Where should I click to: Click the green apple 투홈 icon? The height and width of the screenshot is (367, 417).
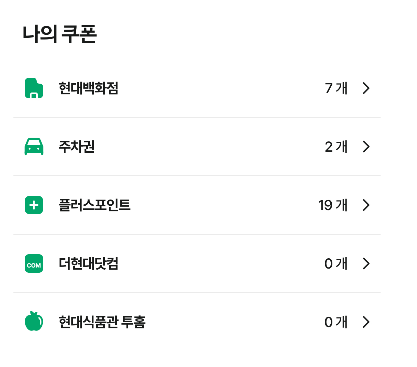tap(34, 321)
